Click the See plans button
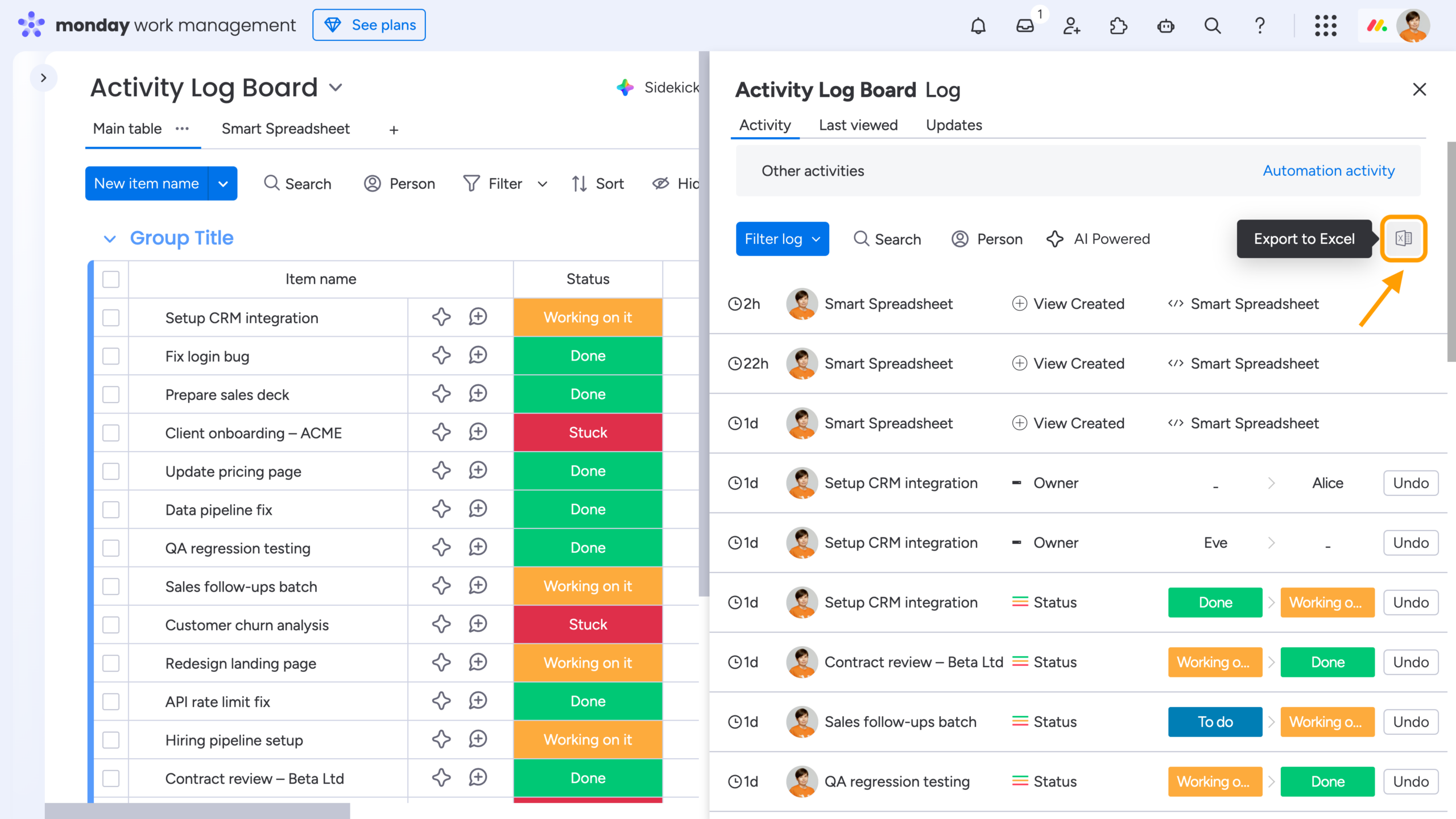 coord(369,25)
